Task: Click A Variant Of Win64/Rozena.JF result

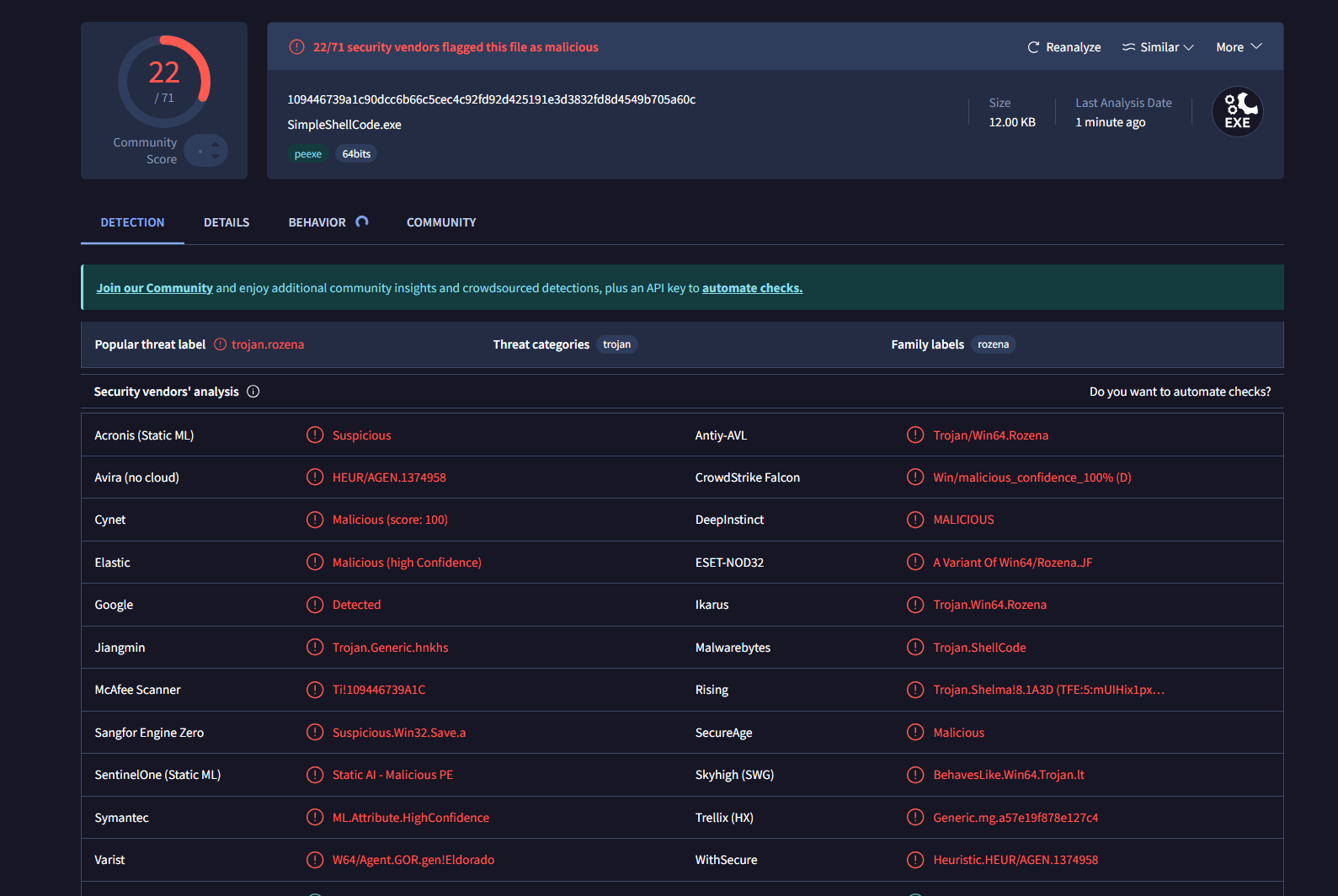Action: [1012, 563]
